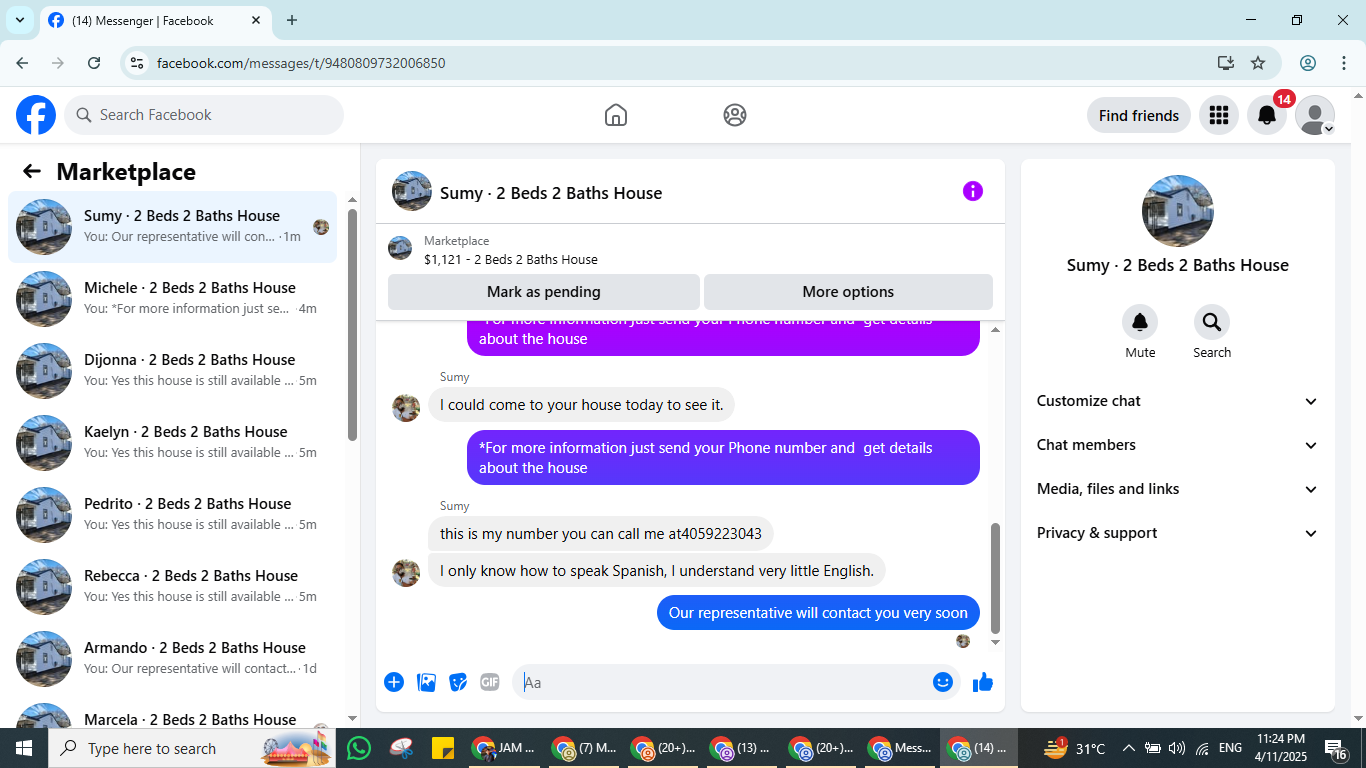
Task: Open conversation information purple icon
Action: click(x=973, y=191)
